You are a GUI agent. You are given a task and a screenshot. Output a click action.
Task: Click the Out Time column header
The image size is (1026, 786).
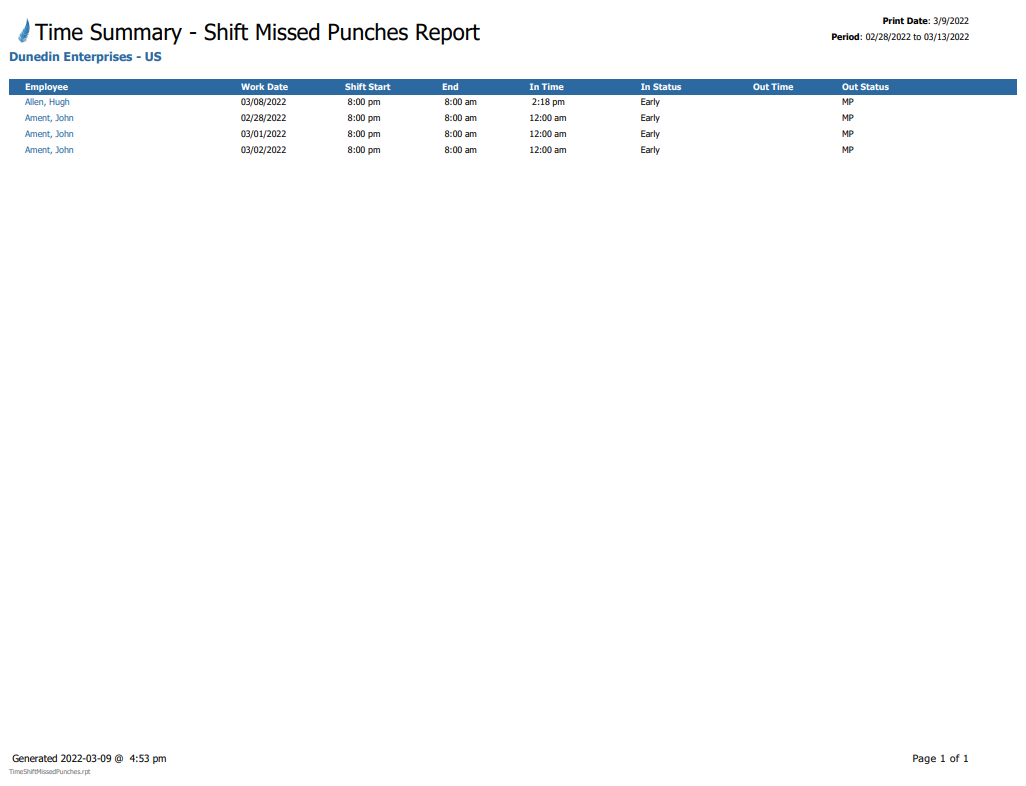coord(773,87)
